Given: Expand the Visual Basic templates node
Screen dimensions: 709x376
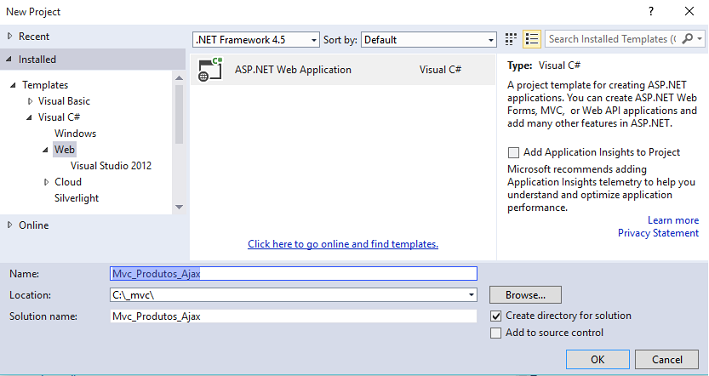Looking at the screenshot, I should pyautogui.click(x=30, y=101).
